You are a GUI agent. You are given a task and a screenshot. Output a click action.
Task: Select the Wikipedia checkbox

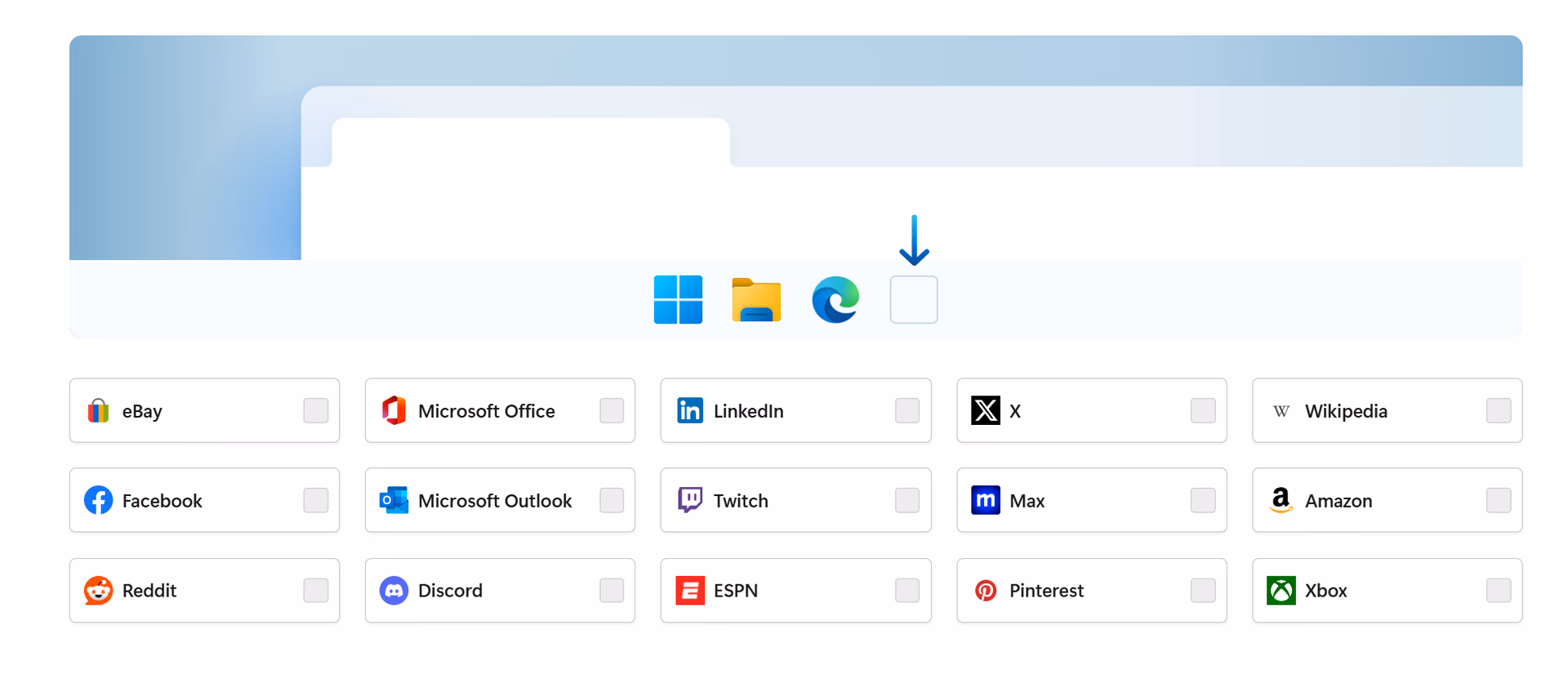1499,410
